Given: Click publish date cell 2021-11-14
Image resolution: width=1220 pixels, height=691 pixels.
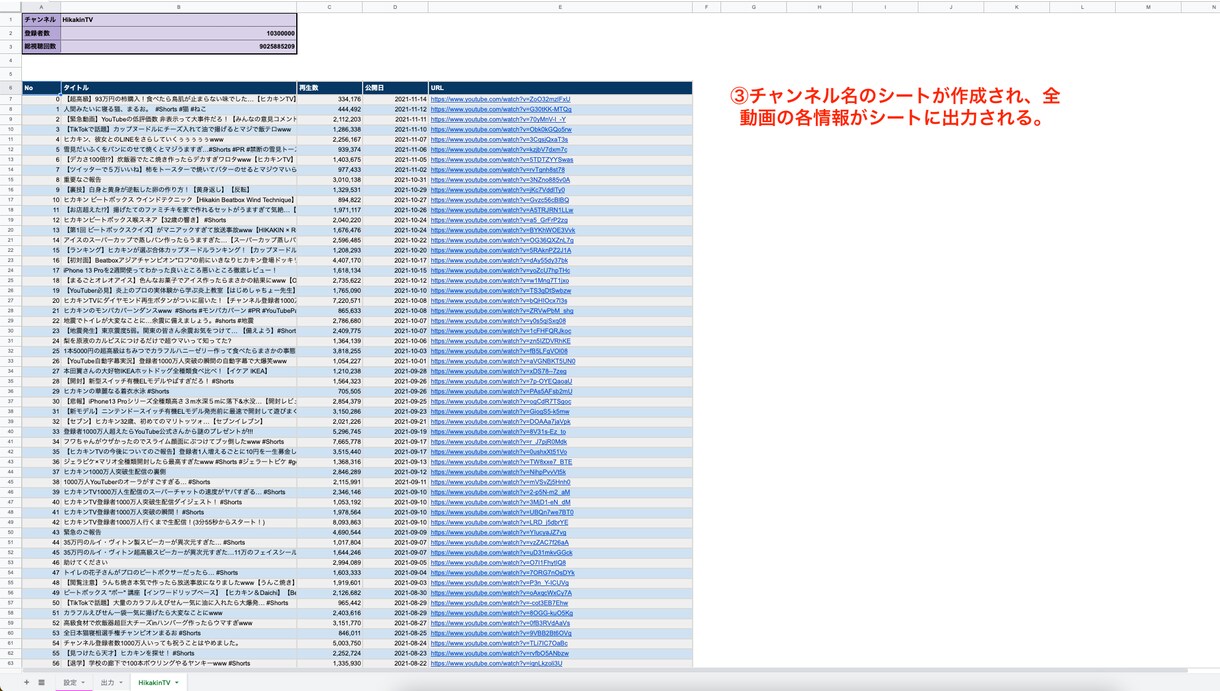Looking at the screenshot, I should pos(396,100).
